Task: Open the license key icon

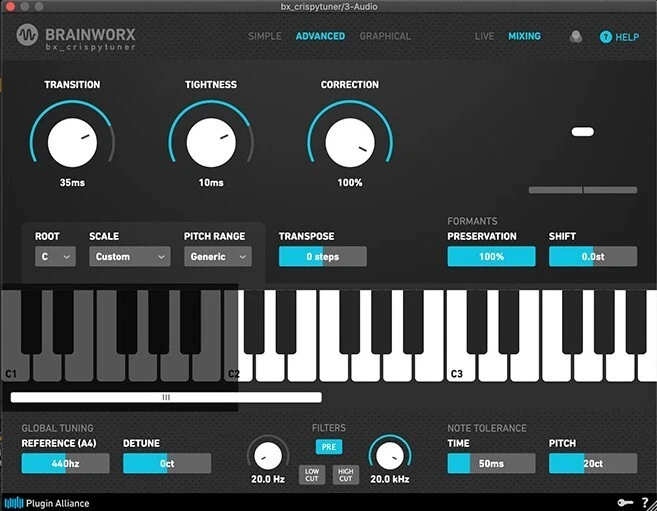Action: pyautogui.click(x=625, y=502)
